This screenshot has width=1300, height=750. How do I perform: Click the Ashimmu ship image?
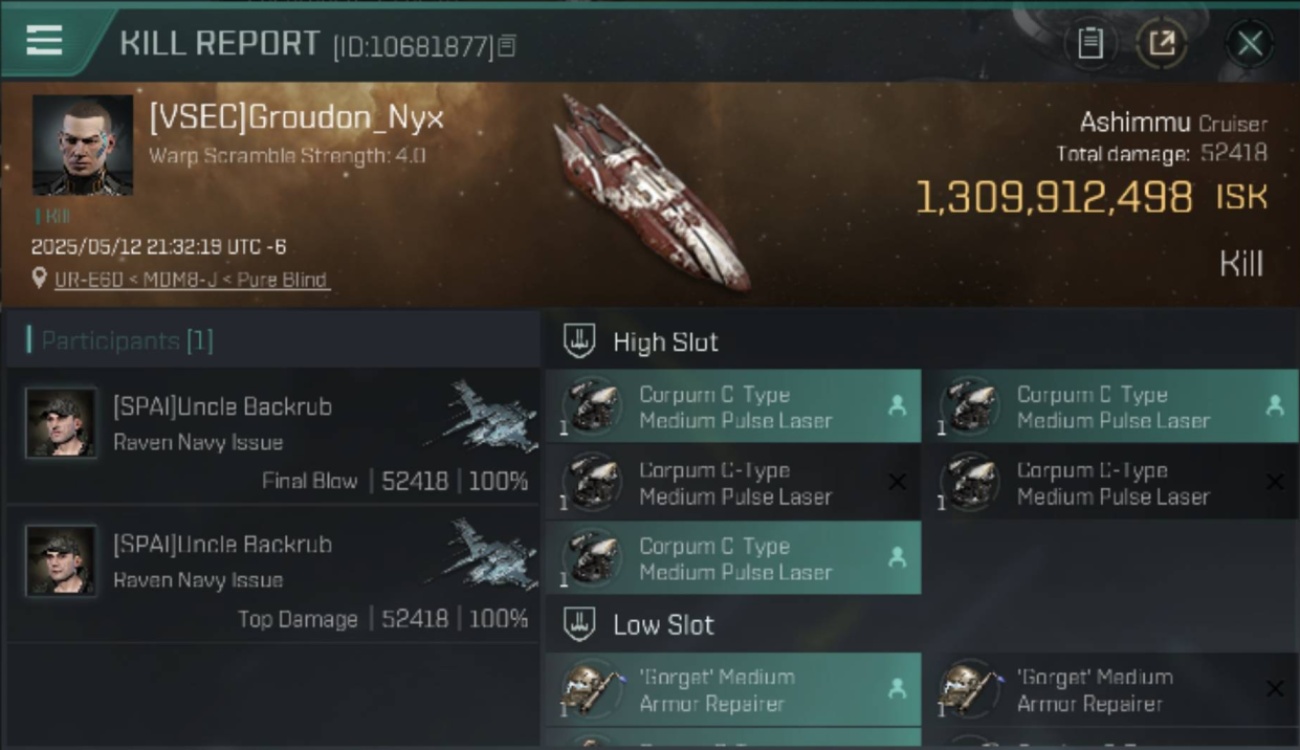pos(653,191)
